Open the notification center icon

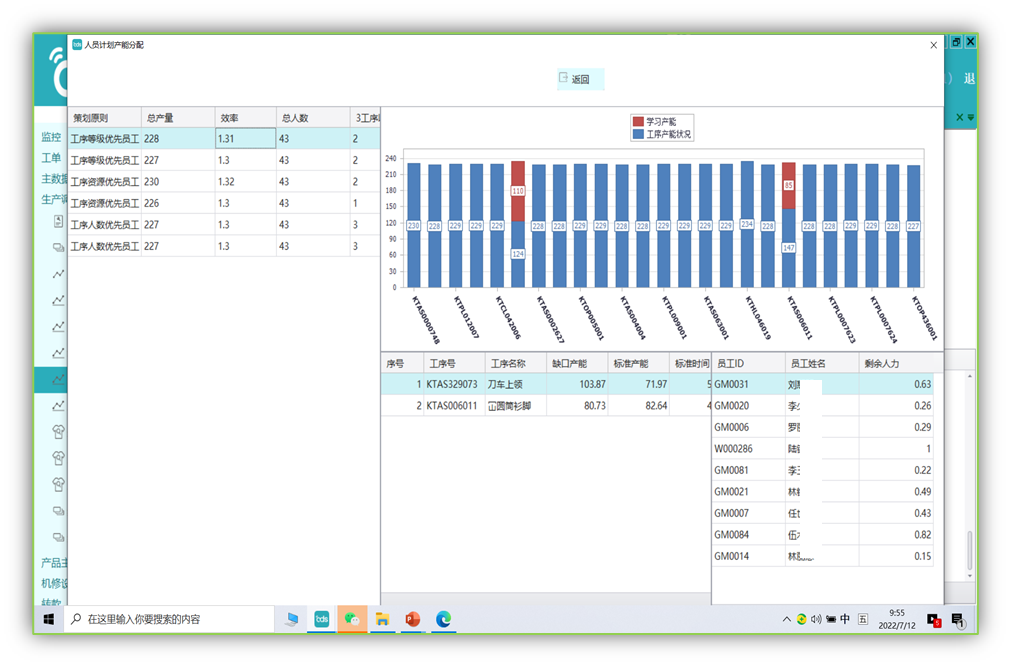(957, 619)
